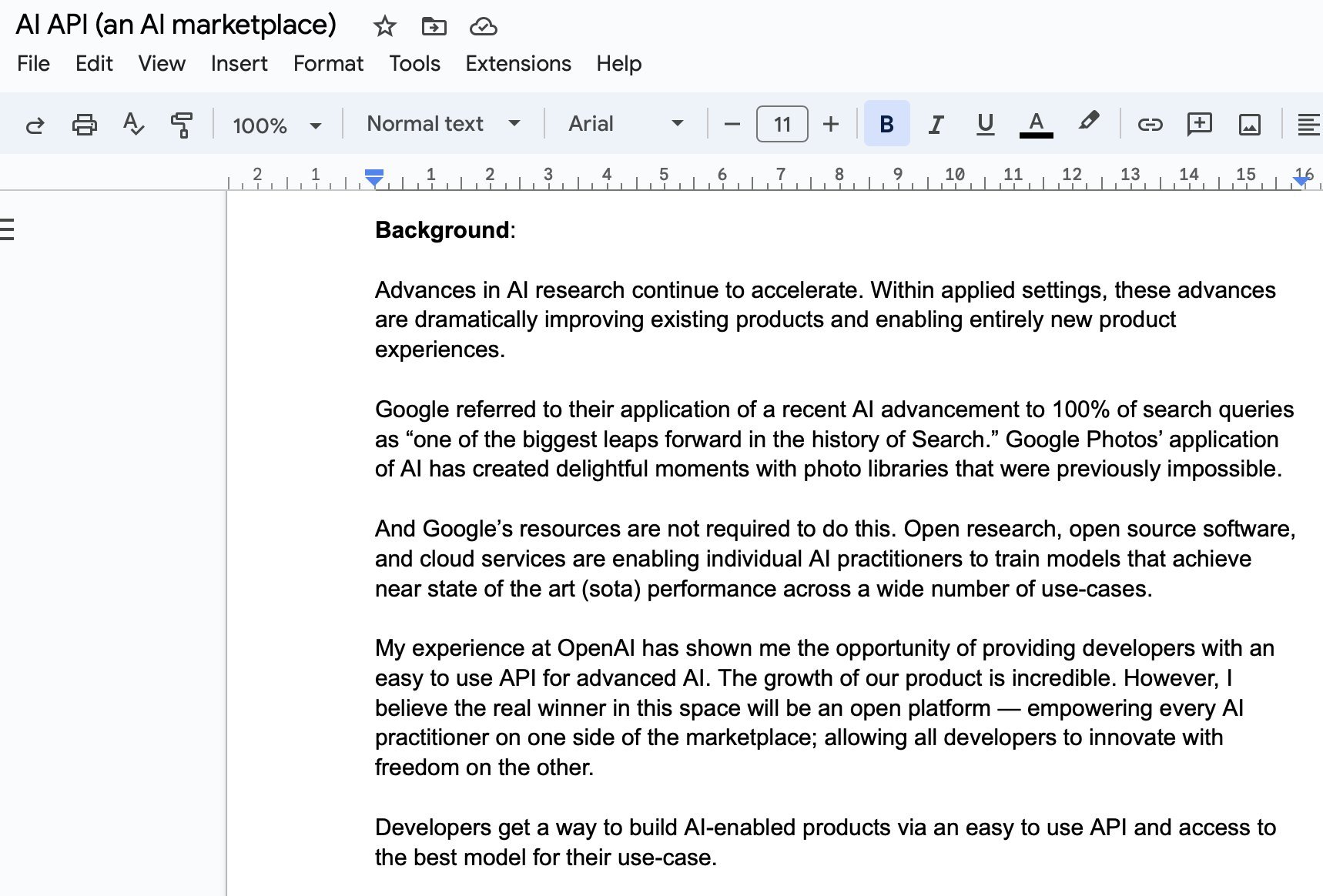This screenshot has height=896, width=1323.
Task: Show document outline sidebar icon
Action: click(x=7, y=229)
